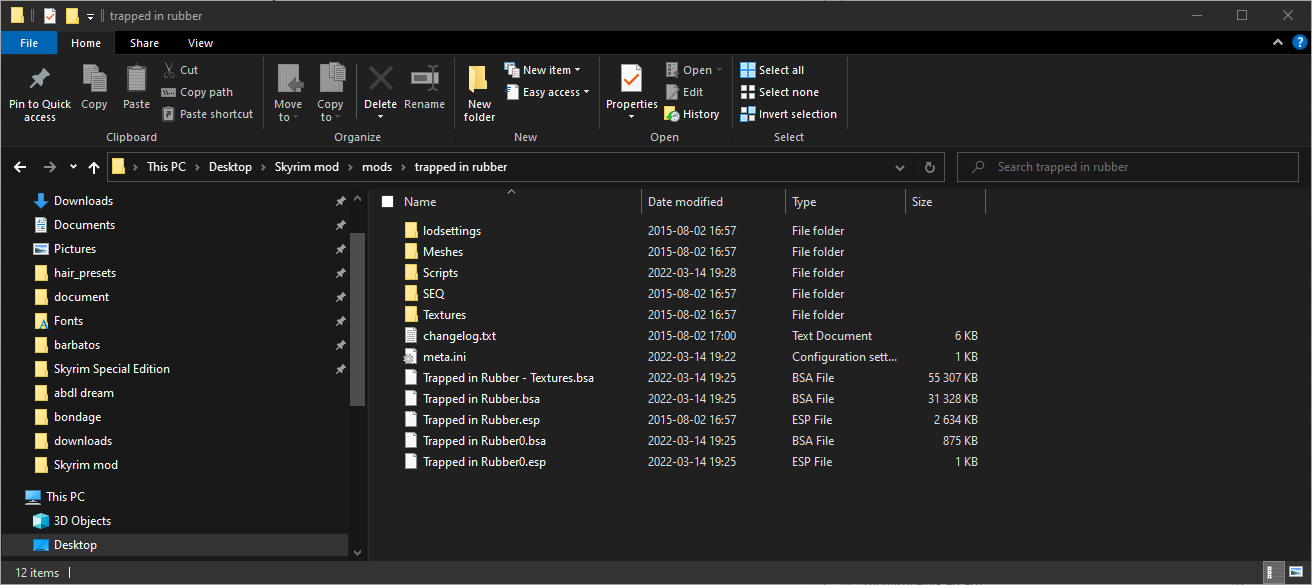This screenshot has width=1312, height=585.
Task: Open the Help question mark icon
Action: click(1300, 43)
